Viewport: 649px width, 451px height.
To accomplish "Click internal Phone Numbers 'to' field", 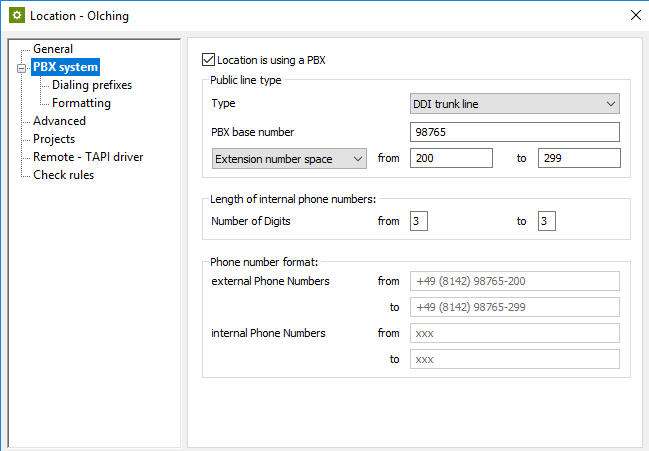I will coord(515,359).
